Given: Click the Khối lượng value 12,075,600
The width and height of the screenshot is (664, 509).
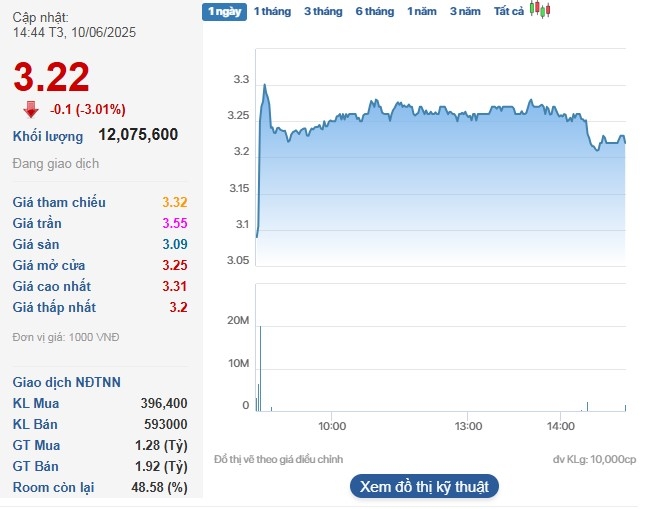Looking at the screenshot, I should (x=138, y=135).
